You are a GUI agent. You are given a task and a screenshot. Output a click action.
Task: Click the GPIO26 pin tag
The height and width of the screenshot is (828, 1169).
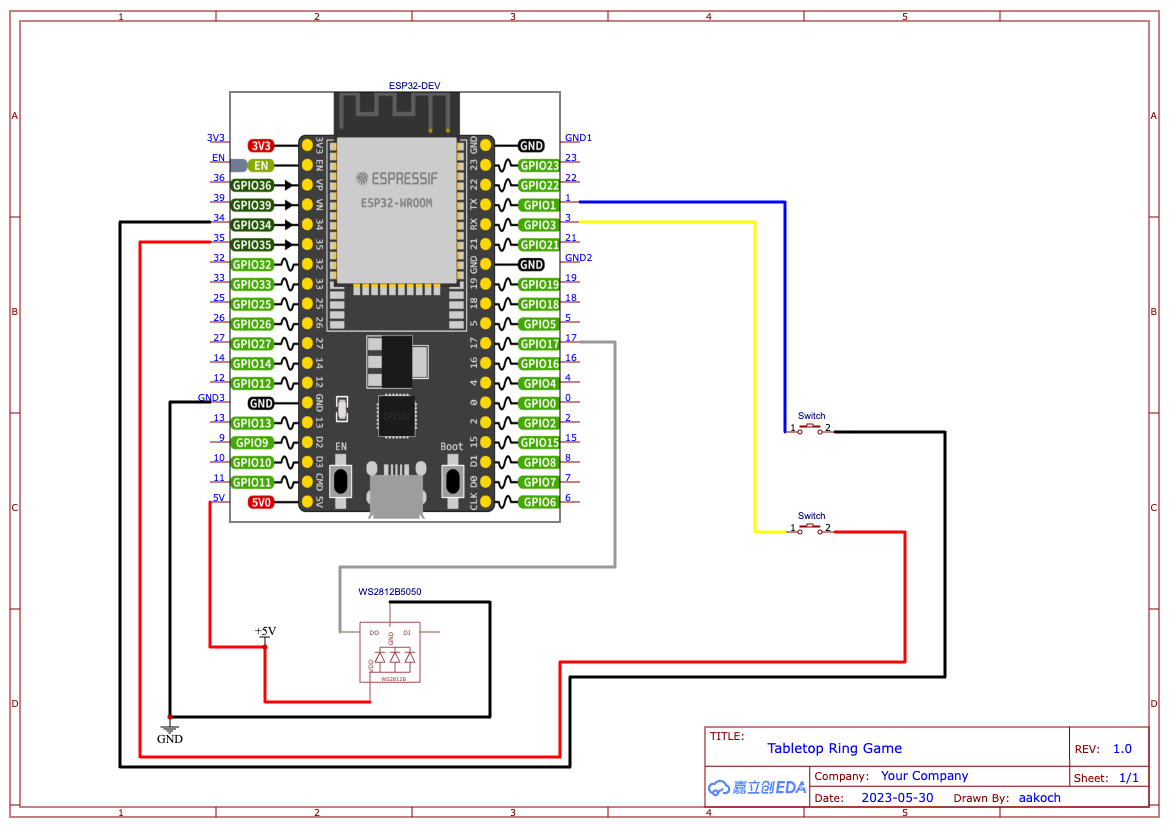click(252, 324)
